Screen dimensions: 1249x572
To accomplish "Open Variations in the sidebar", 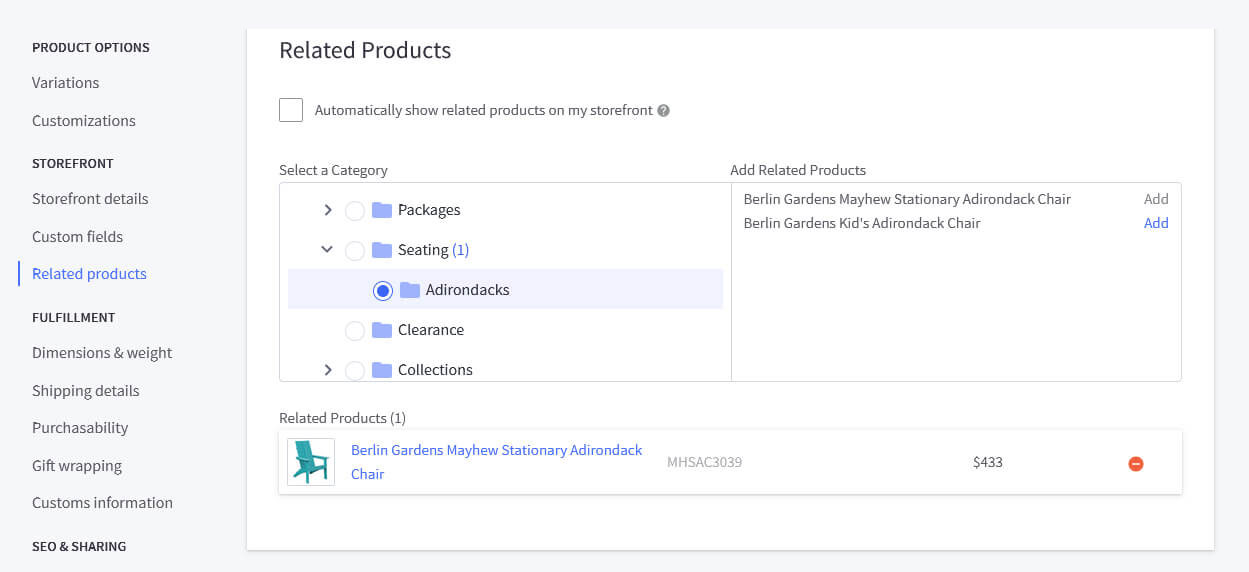I will pyautogui.click(x=65, y=83).
